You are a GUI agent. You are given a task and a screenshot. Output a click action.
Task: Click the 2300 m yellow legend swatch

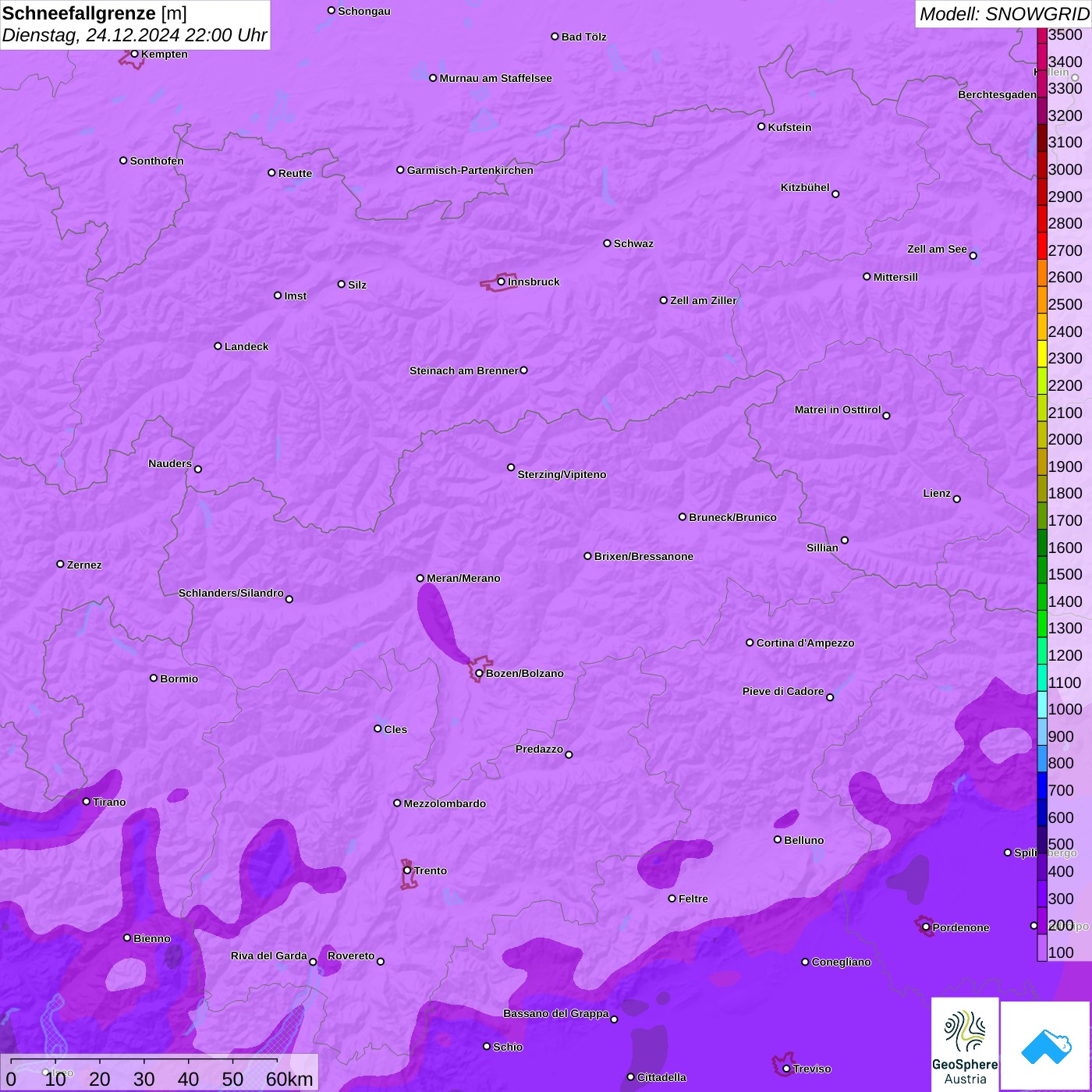[1042, 353]
